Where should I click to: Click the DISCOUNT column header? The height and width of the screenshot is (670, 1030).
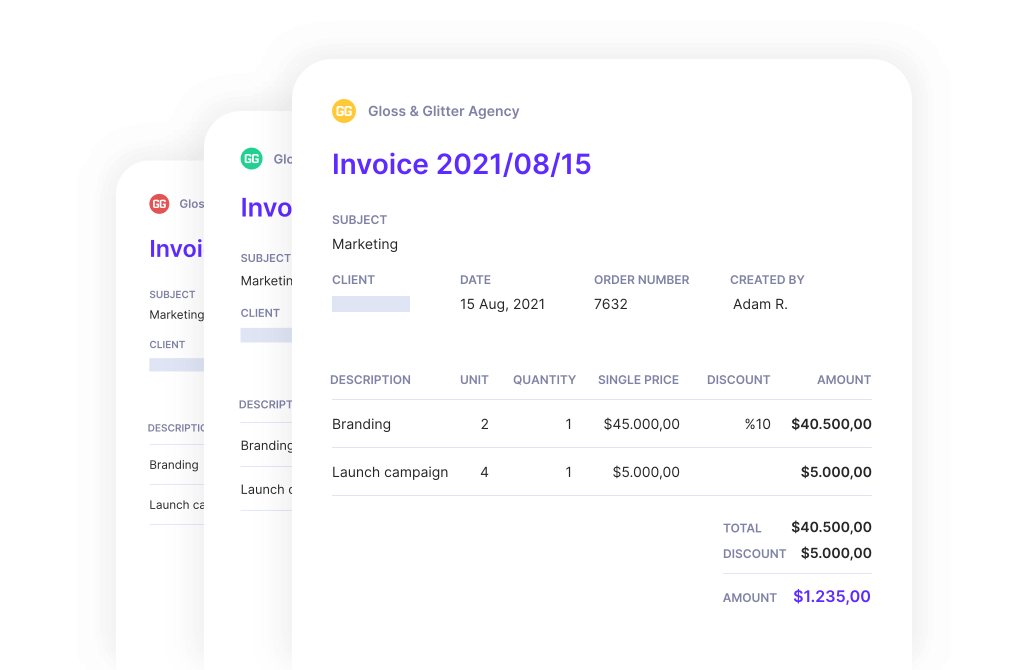click(x=738, y=380)
